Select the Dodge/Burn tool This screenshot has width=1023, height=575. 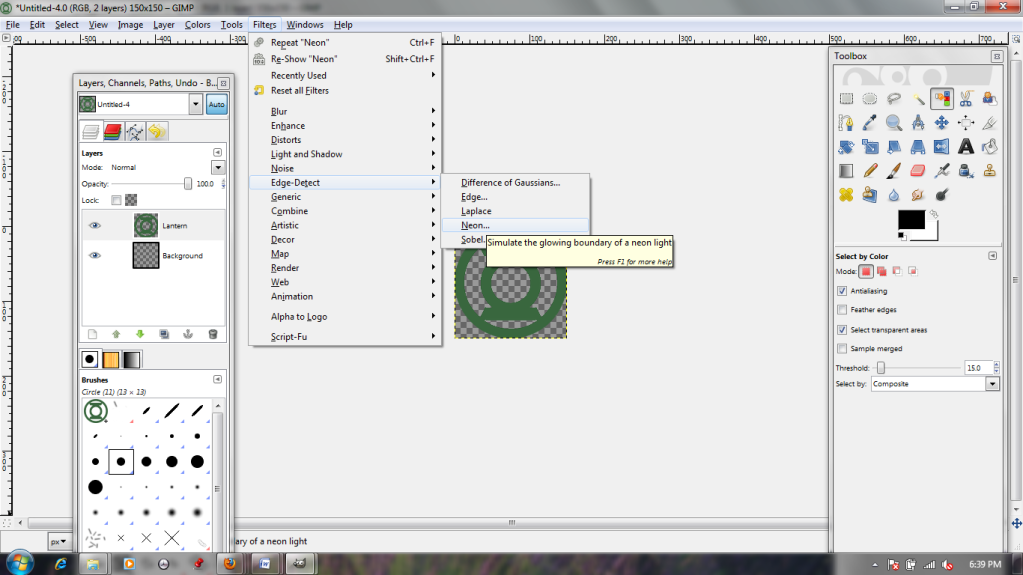(942, 195)
